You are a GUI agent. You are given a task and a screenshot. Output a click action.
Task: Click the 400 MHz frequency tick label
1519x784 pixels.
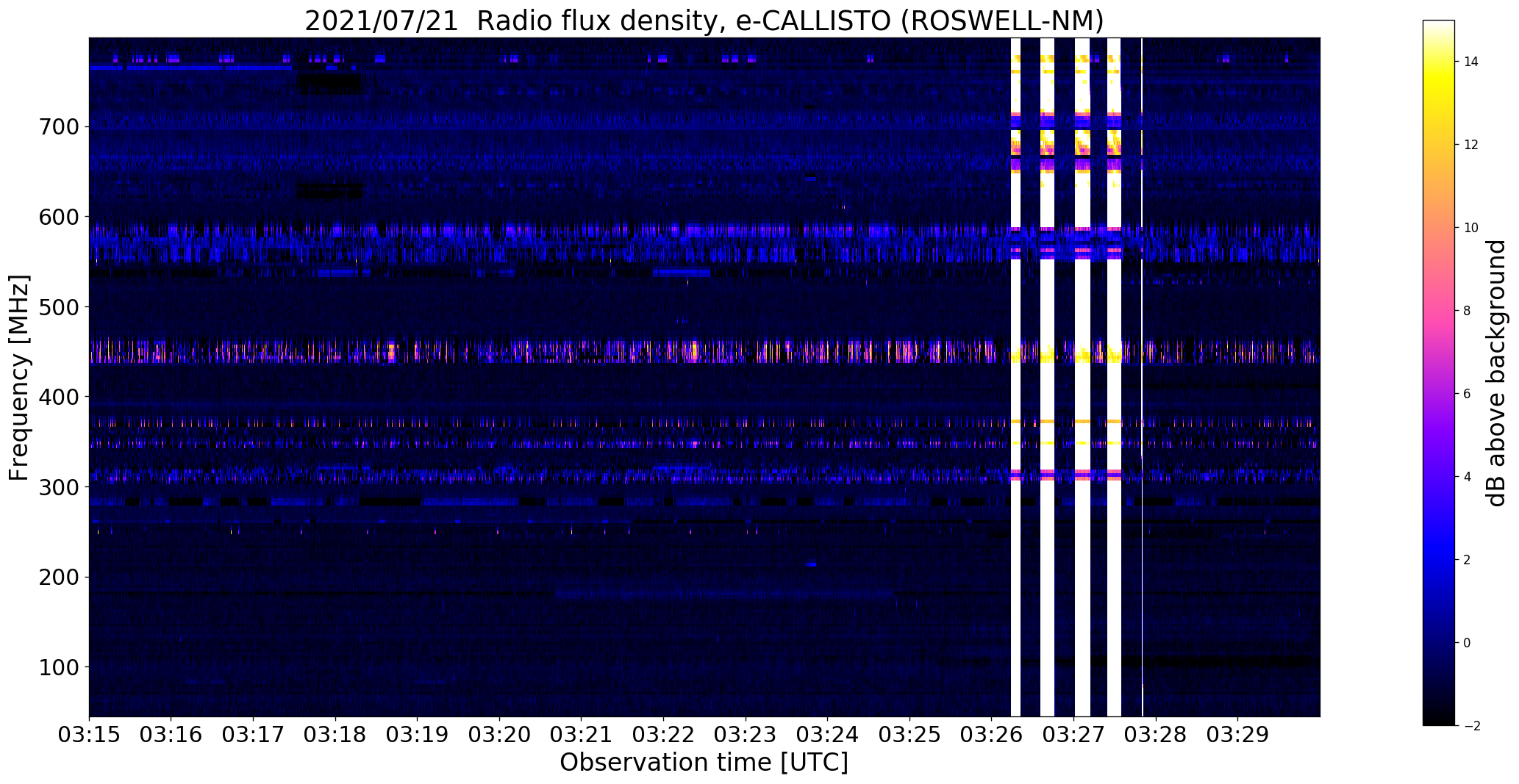click(57, 397)
